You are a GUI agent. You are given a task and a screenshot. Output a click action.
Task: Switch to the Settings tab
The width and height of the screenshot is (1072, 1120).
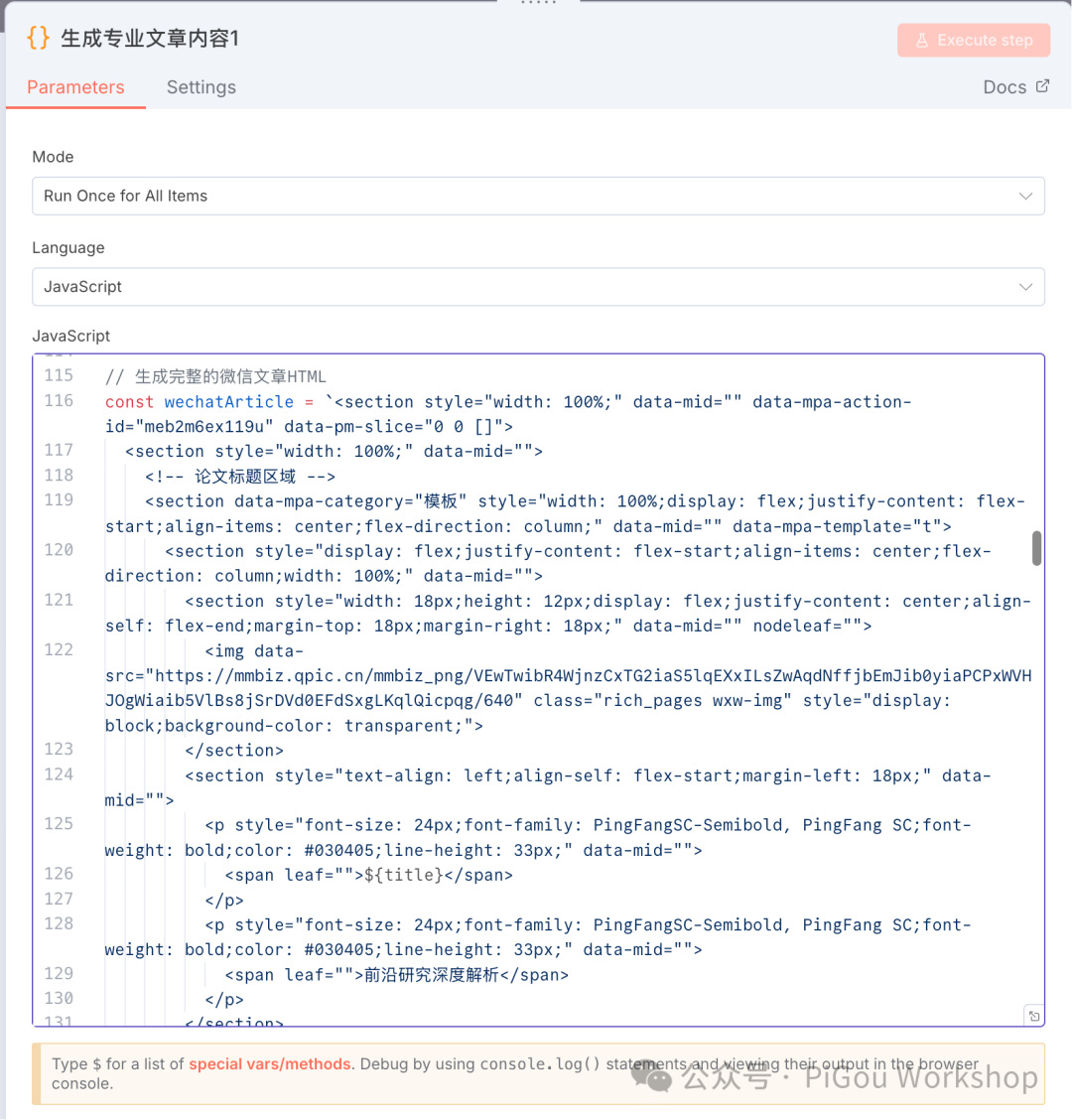(201, 87)
